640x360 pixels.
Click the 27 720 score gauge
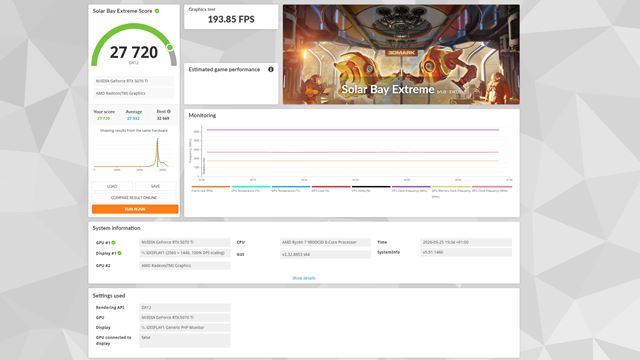(x=134, y=45)
